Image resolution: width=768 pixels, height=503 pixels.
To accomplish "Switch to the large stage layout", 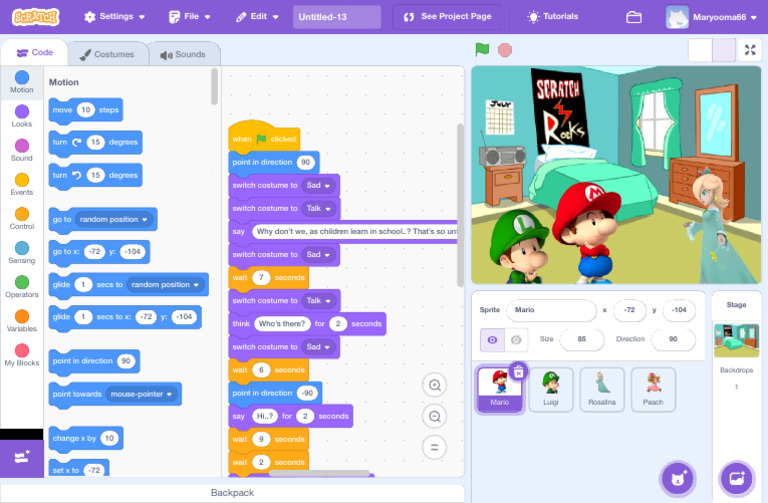I will coord(723,50).
